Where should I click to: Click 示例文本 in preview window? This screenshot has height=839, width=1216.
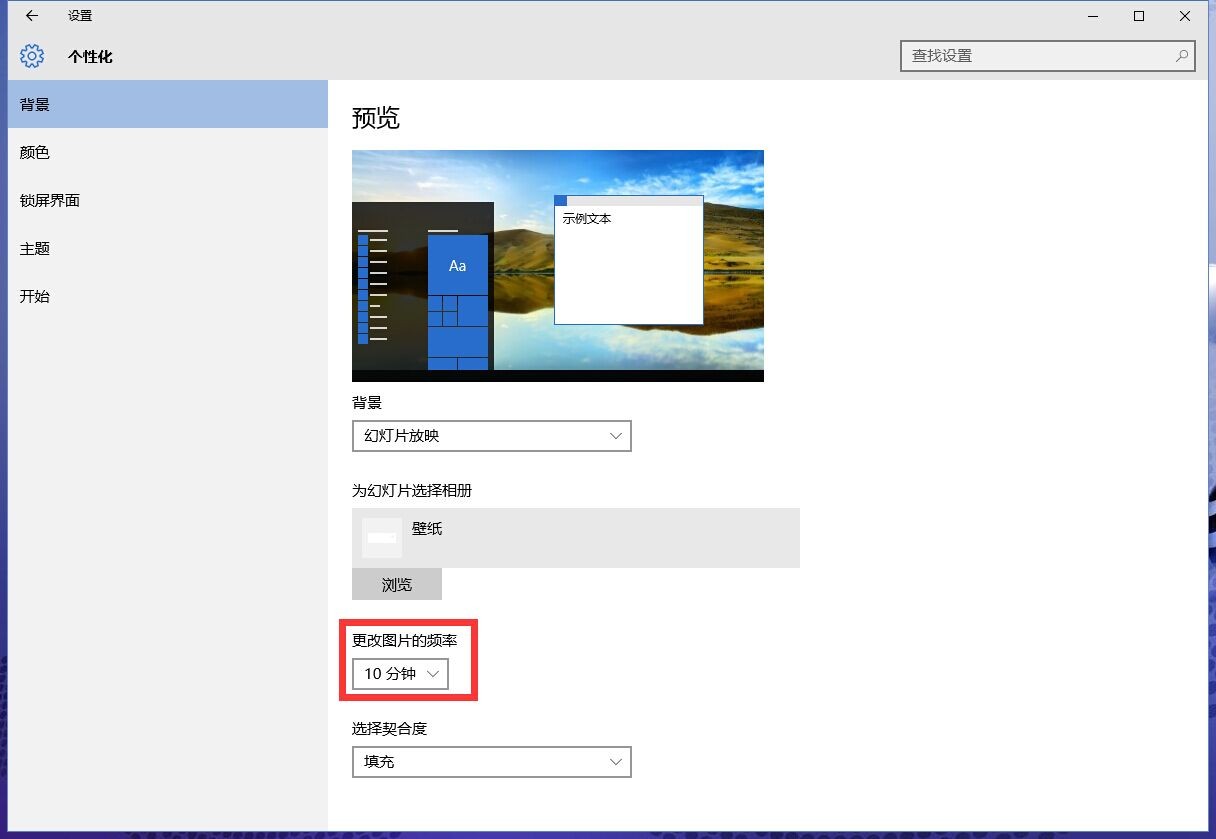click(587, 218)
